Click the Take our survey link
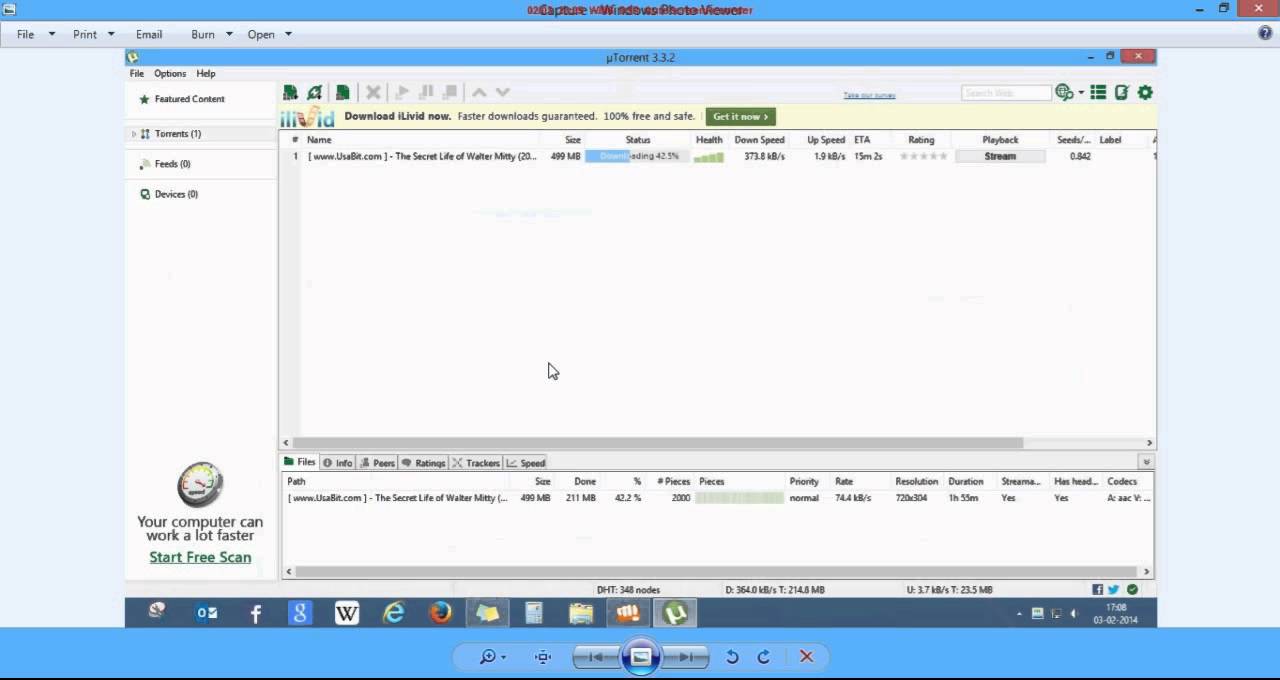The height and width of the screenshot is (680, 1280). click(869, 95)
